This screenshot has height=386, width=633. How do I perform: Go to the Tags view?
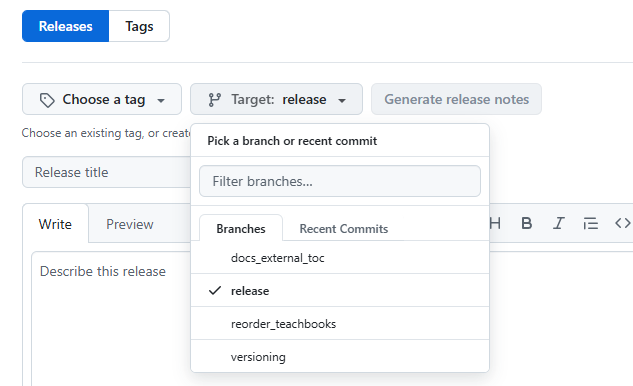click(139, 26)
